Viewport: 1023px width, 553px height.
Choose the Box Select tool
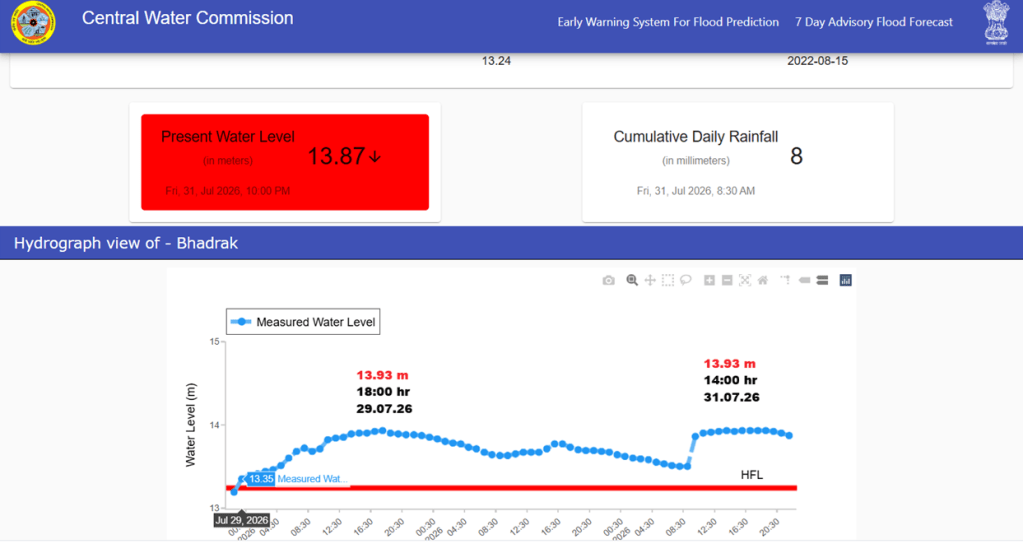point(667,280)
